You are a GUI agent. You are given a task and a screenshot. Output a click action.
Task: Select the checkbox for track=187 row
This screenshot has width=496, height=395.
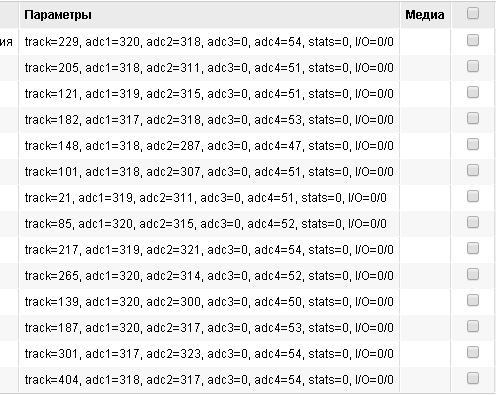[x=473, y=326]
